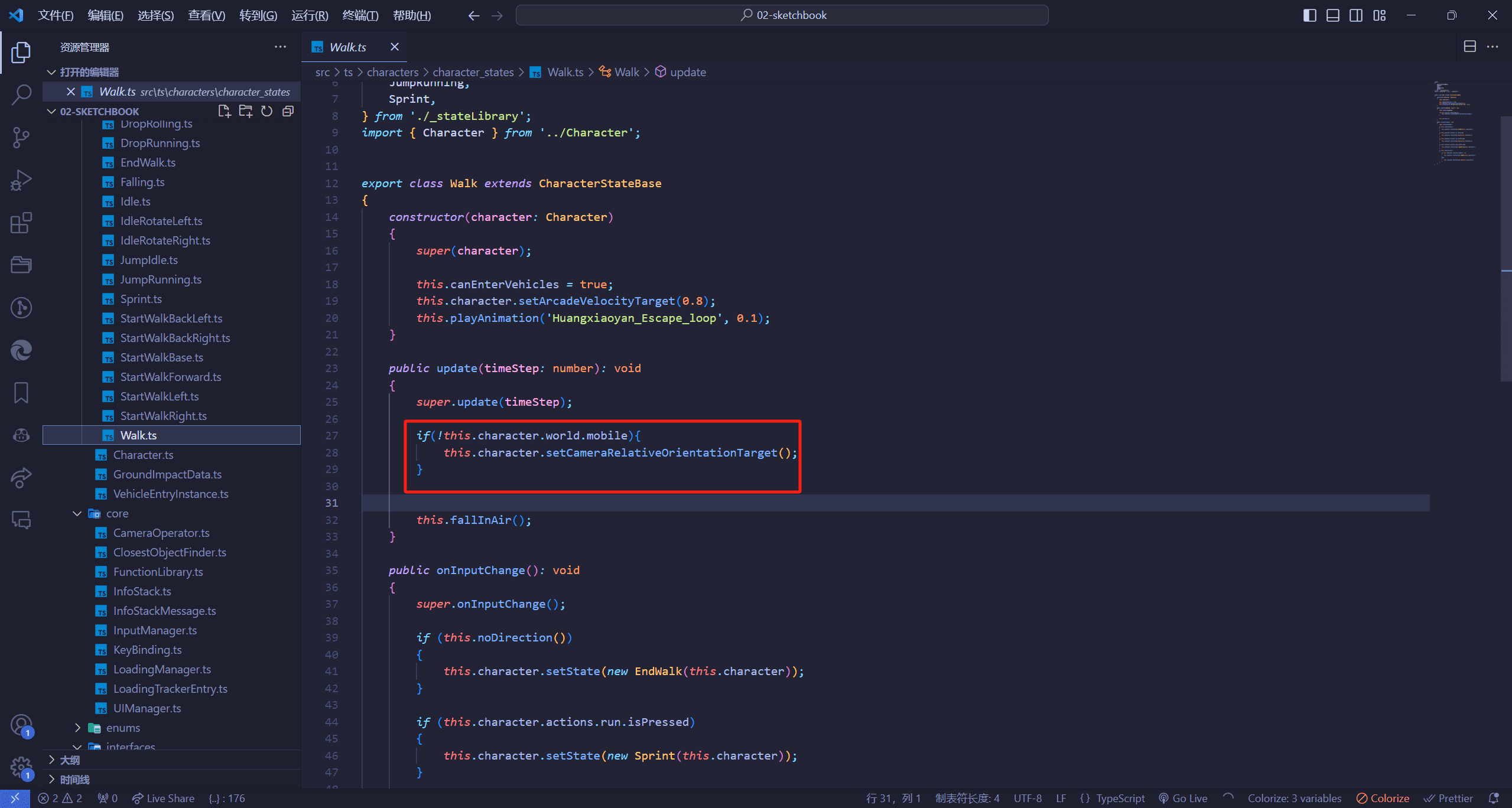Image resolution: width=1512 pixels, height=808 pixels.
Task: Open the Project Manager folder icon
Action: coord(21,265)
